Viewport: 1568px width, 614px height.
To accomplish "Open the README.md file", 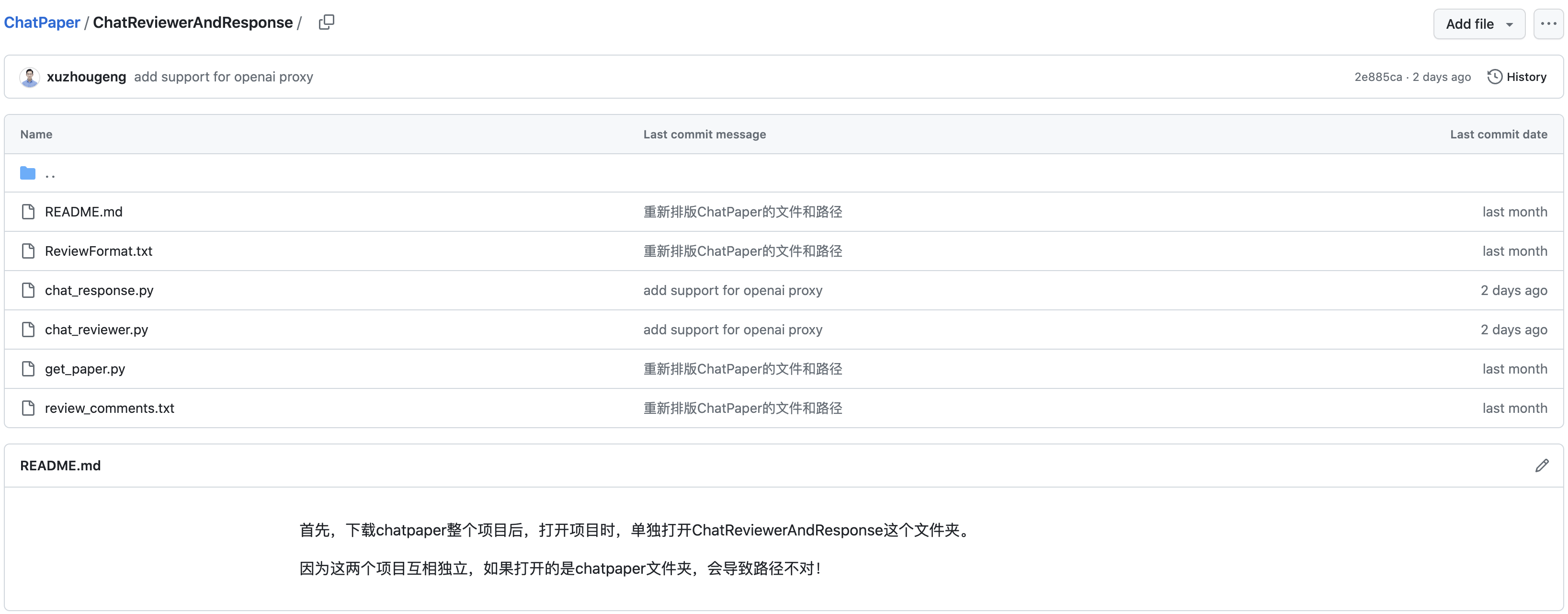I will coord(83,212).
